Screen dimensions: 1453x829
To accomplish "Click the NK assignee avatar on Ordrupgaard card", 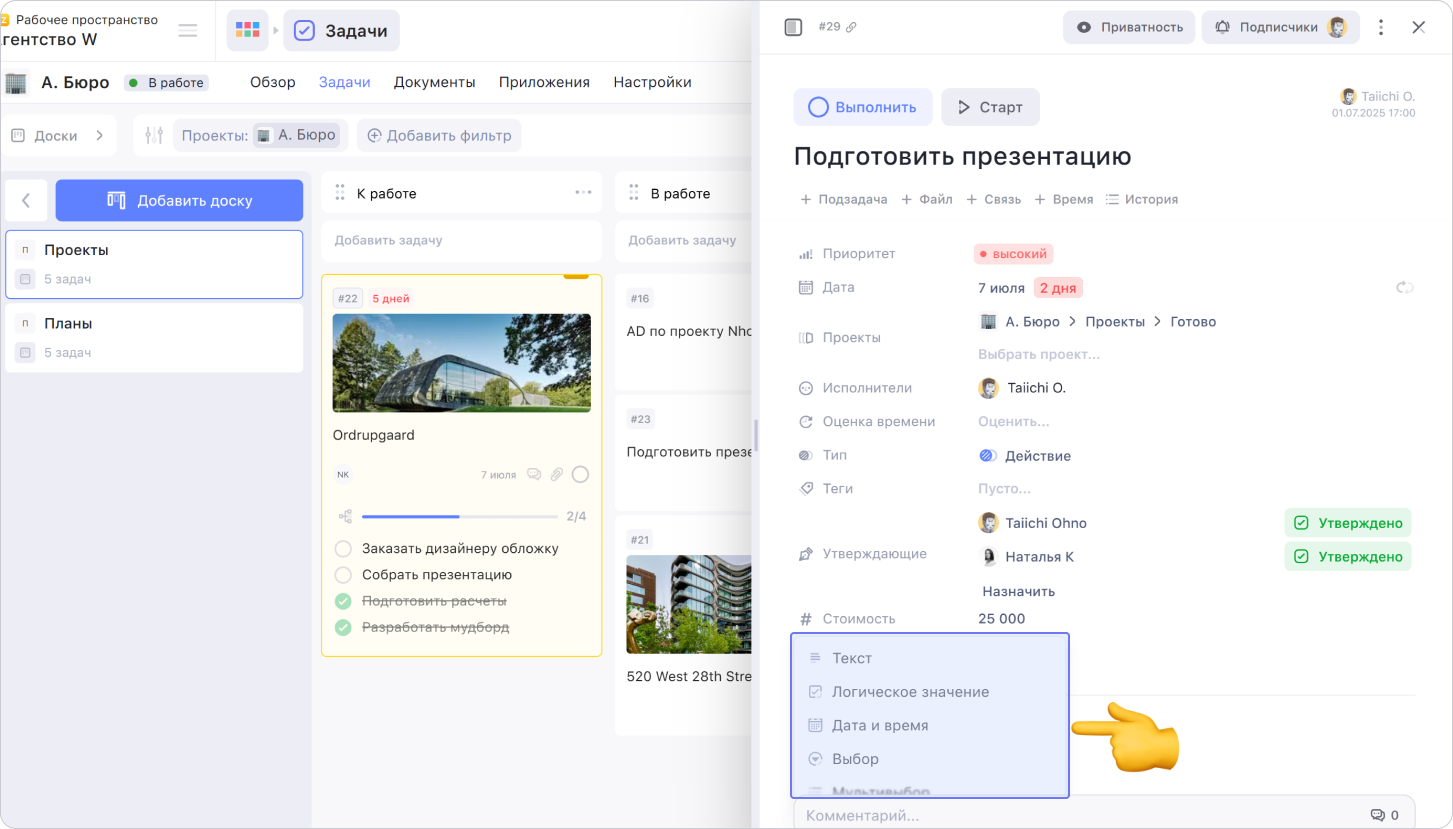I will tap(343, 474).
